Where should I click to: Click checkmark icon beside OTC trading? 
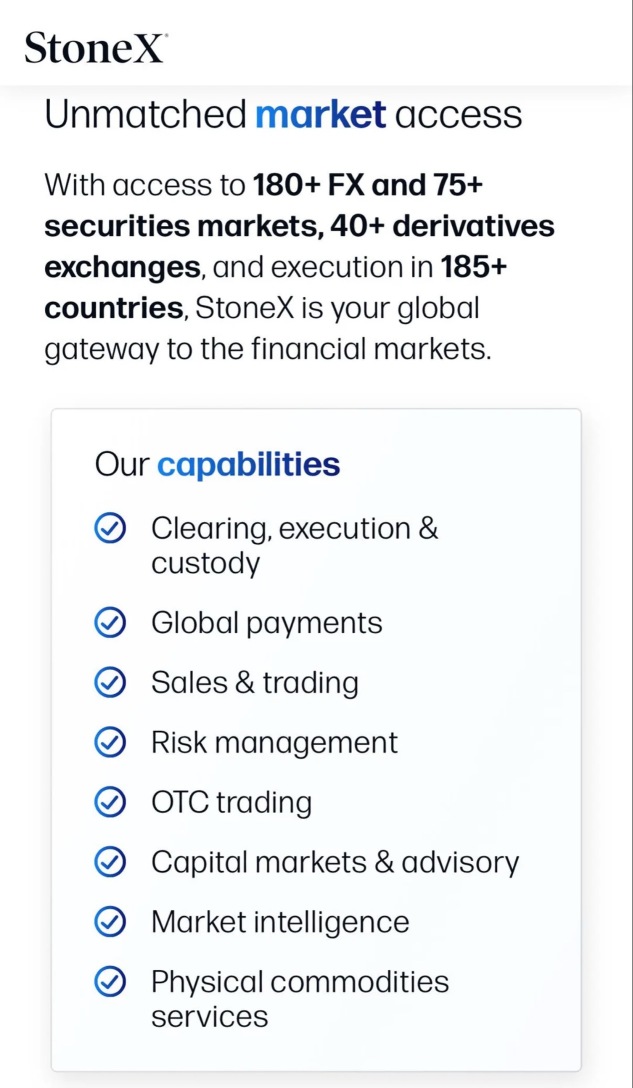(x=109, y=802)
